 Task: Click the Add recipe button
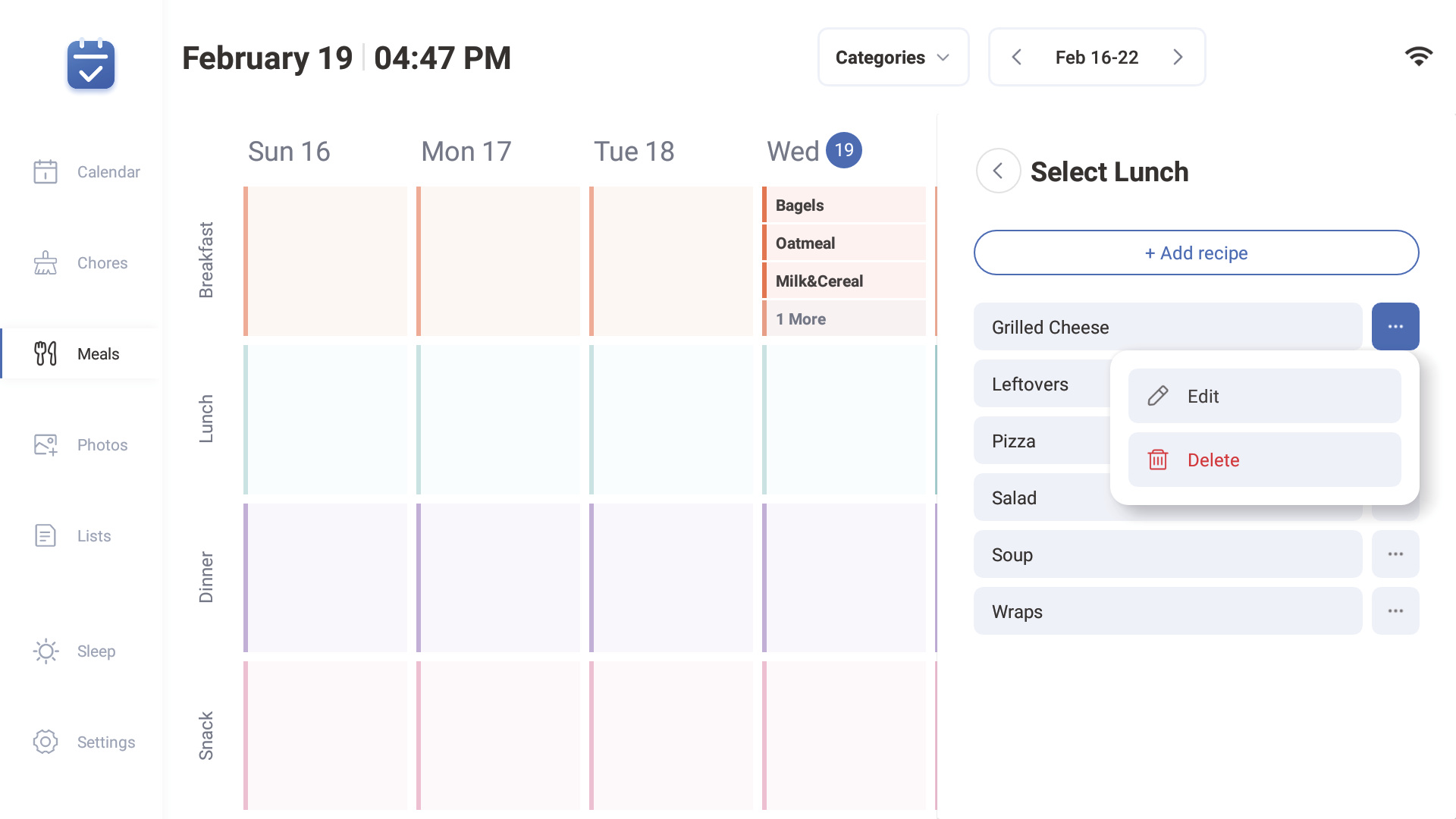click(1196, 253)
